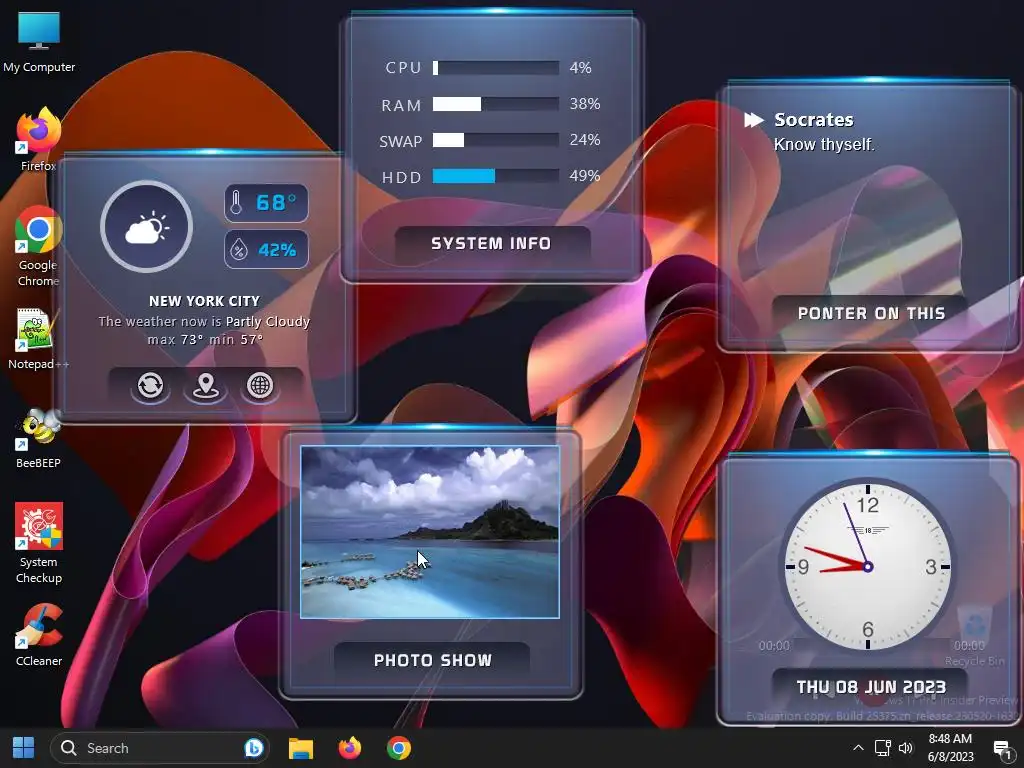Viewport: 1024px width, 768px height.
Task: Open the taskbar clock and date
Action: (950, 748)
